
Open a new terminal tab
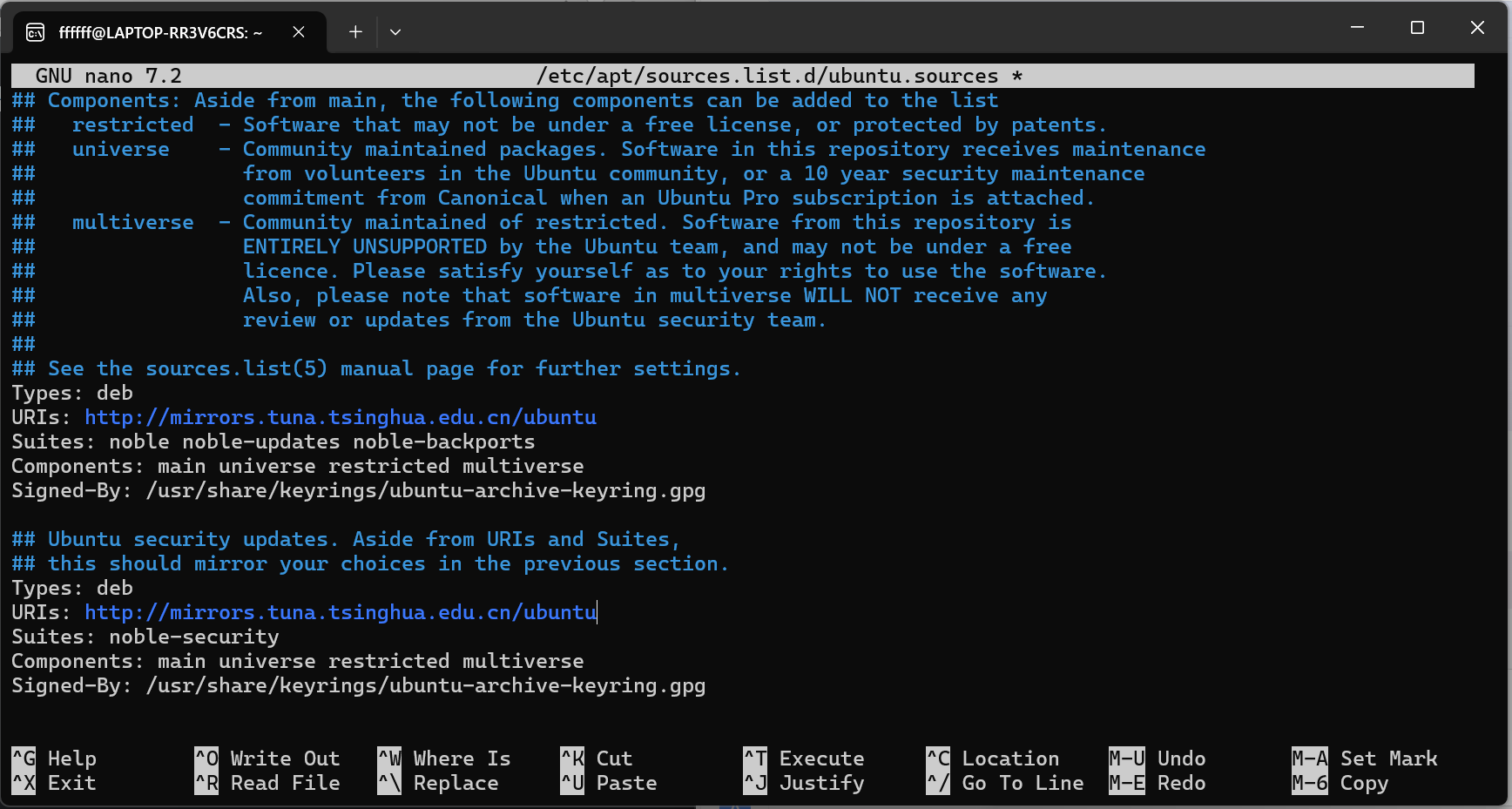(x=355, y=32)
